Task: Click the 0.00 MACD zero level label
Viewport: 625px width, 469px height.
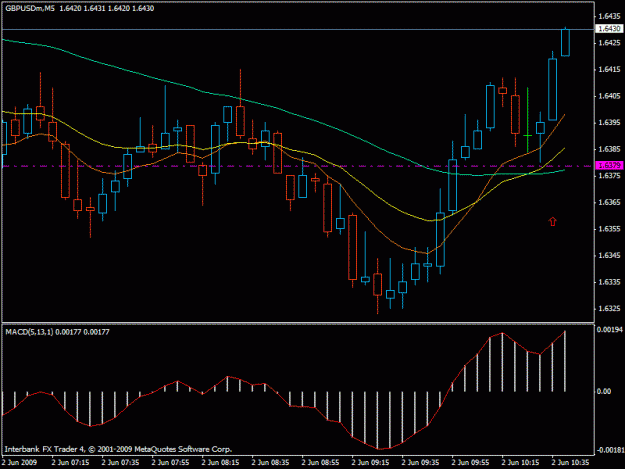Action: (x=604, y=392)
